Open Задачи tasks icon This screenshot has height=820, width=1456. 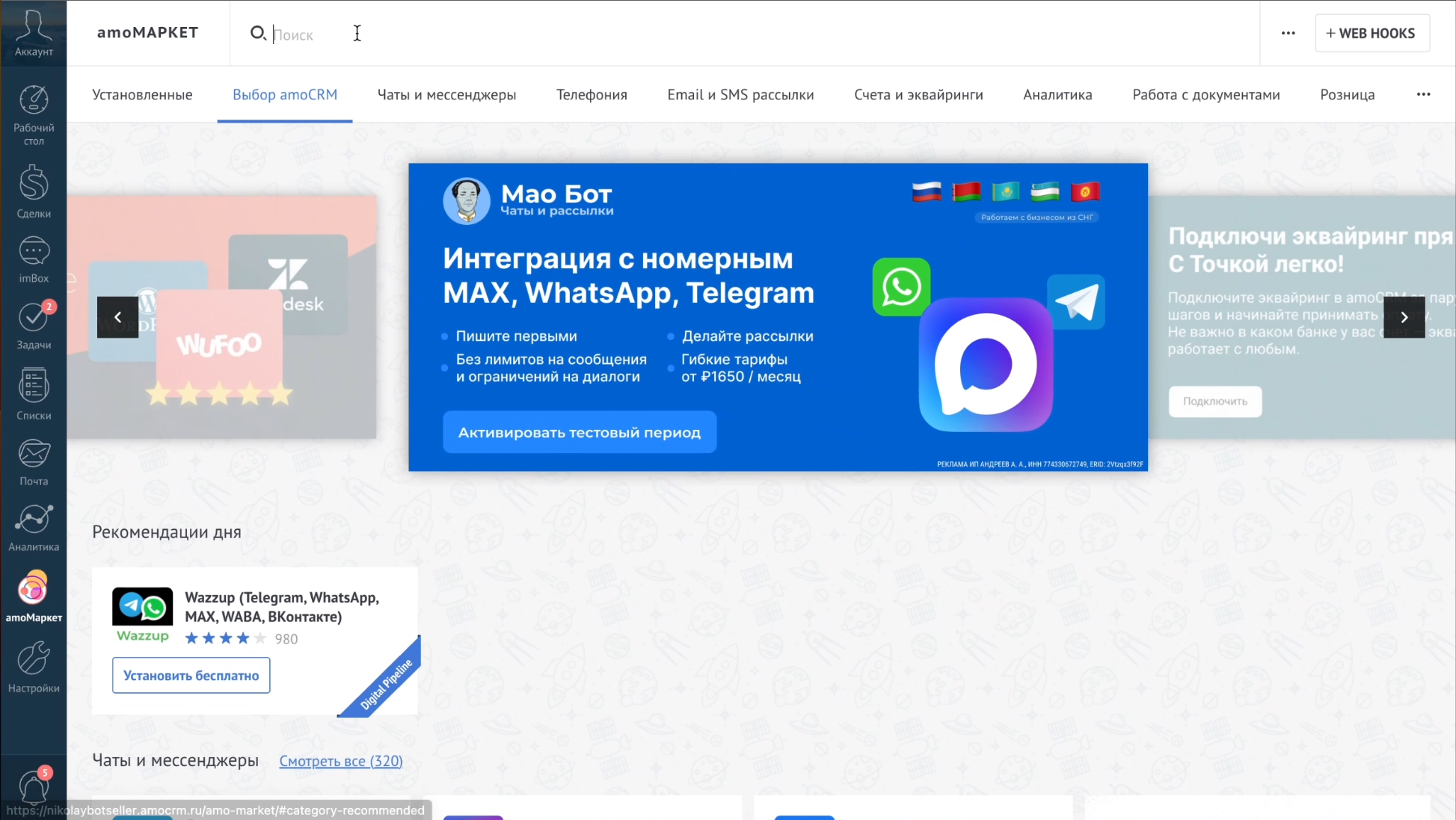pos(34,325)
